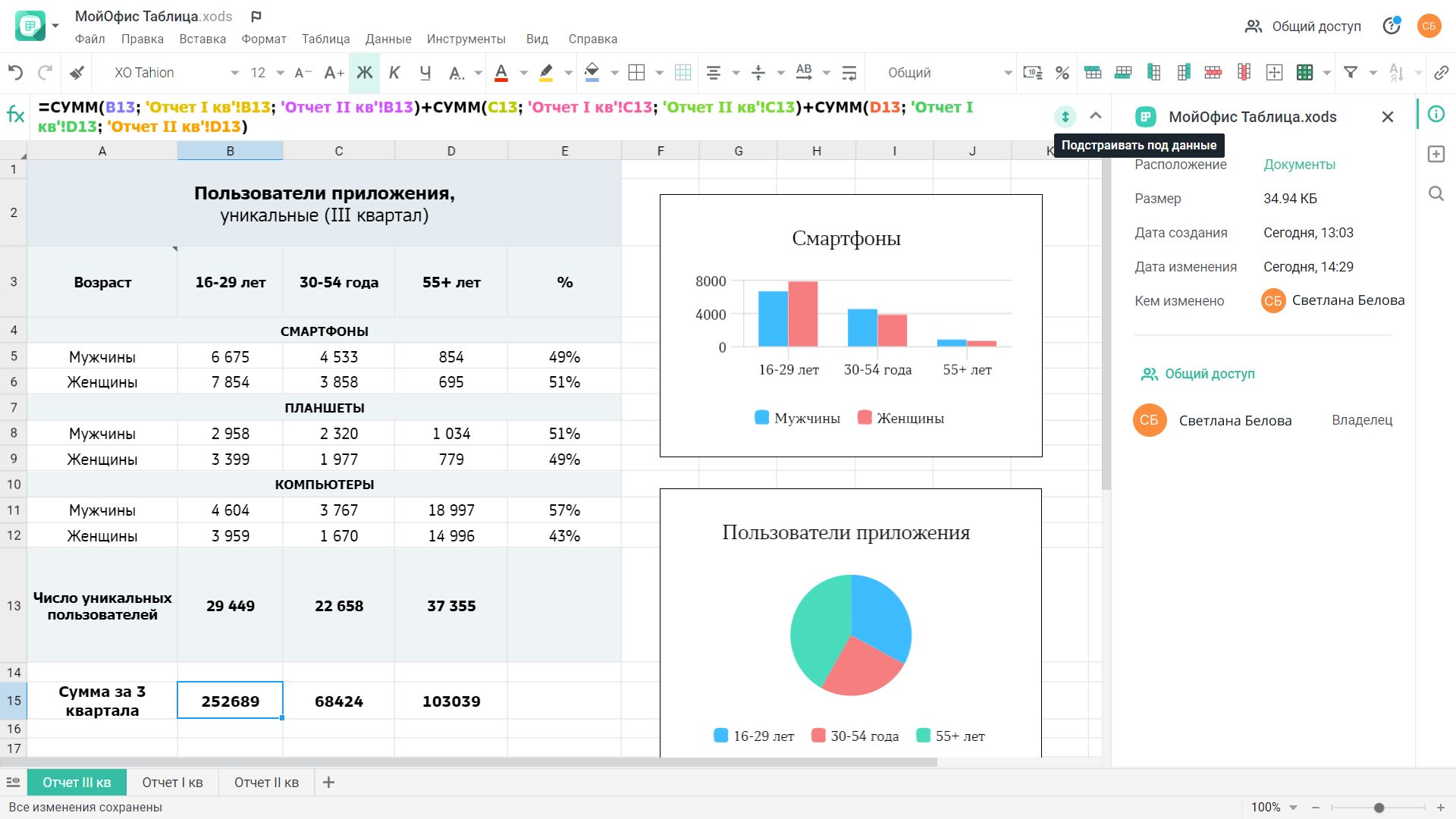Click the Redo arrow icon
Viewport: 1456px width, 819px height.
[x=45, y=73]
